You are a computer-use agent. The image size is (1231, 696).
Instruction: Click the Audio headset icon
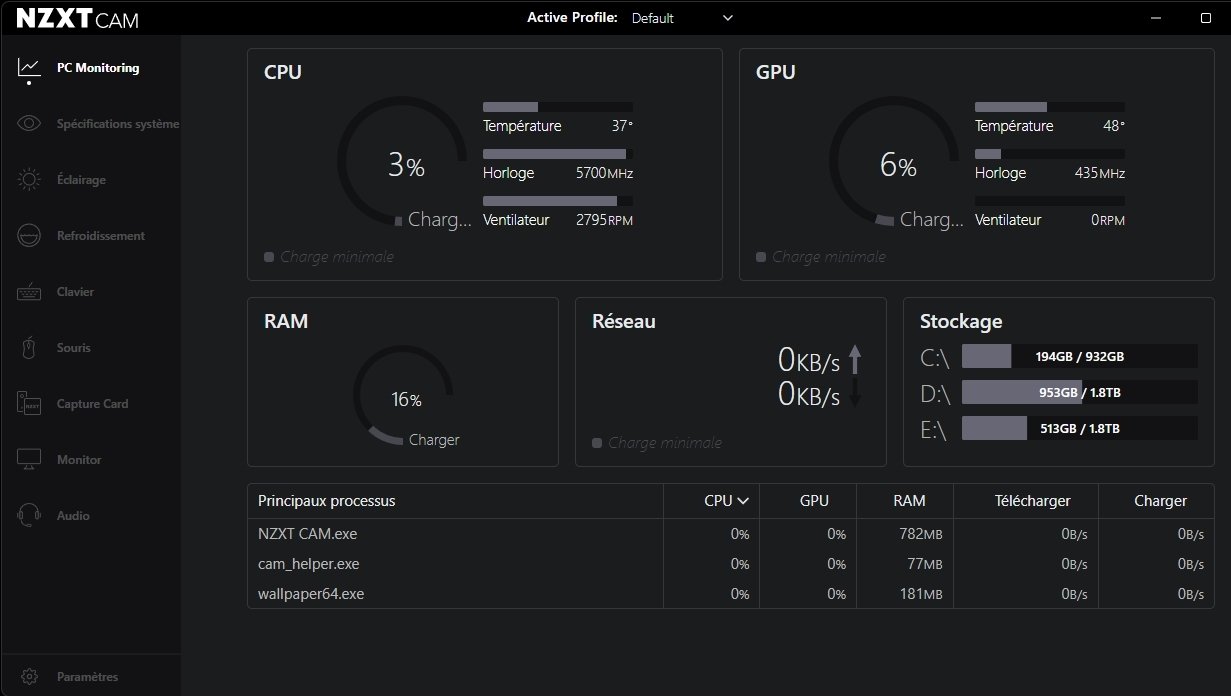pos(29,516)
